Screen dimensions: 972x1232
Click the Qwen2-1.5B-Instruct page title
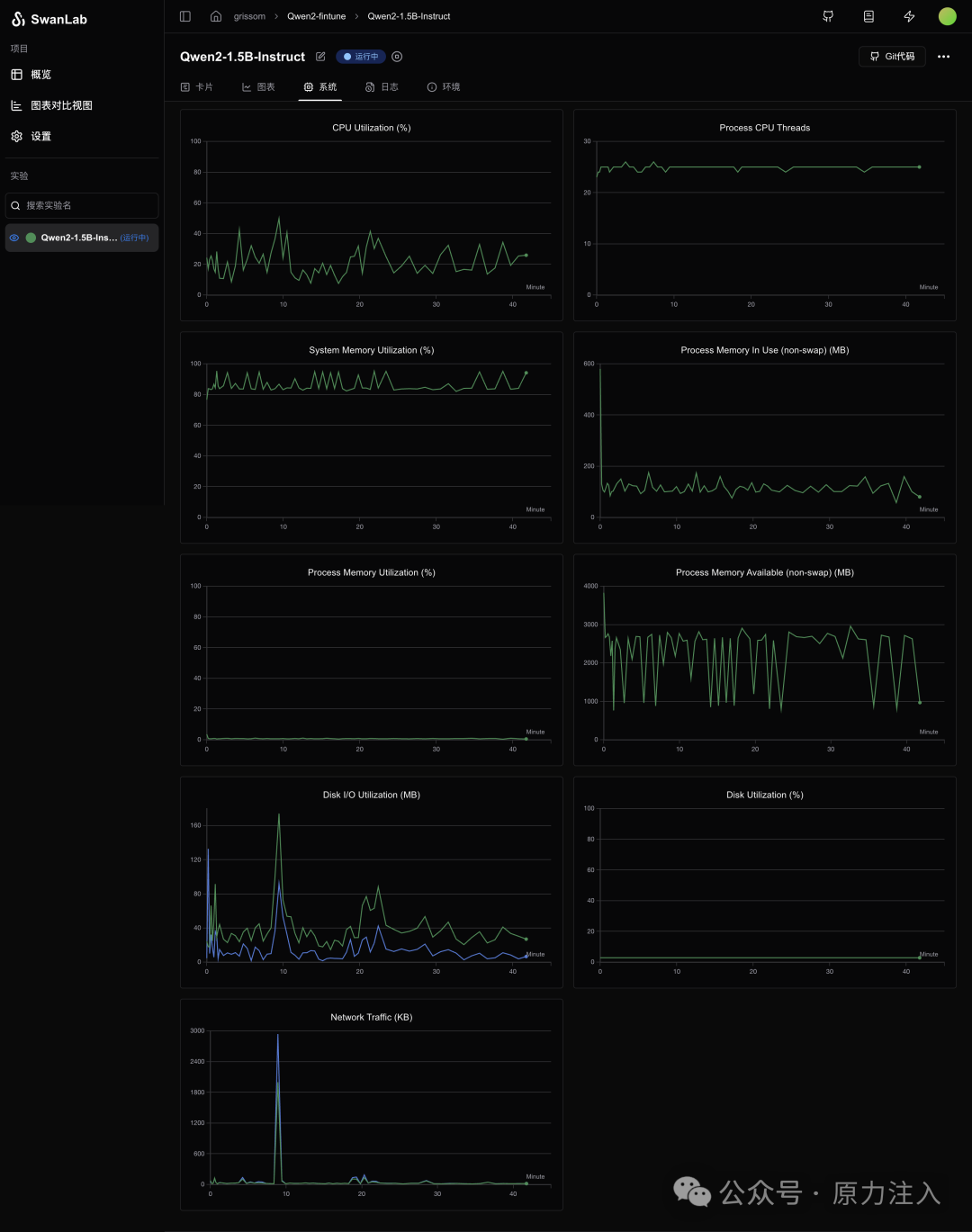click(242, 57)
